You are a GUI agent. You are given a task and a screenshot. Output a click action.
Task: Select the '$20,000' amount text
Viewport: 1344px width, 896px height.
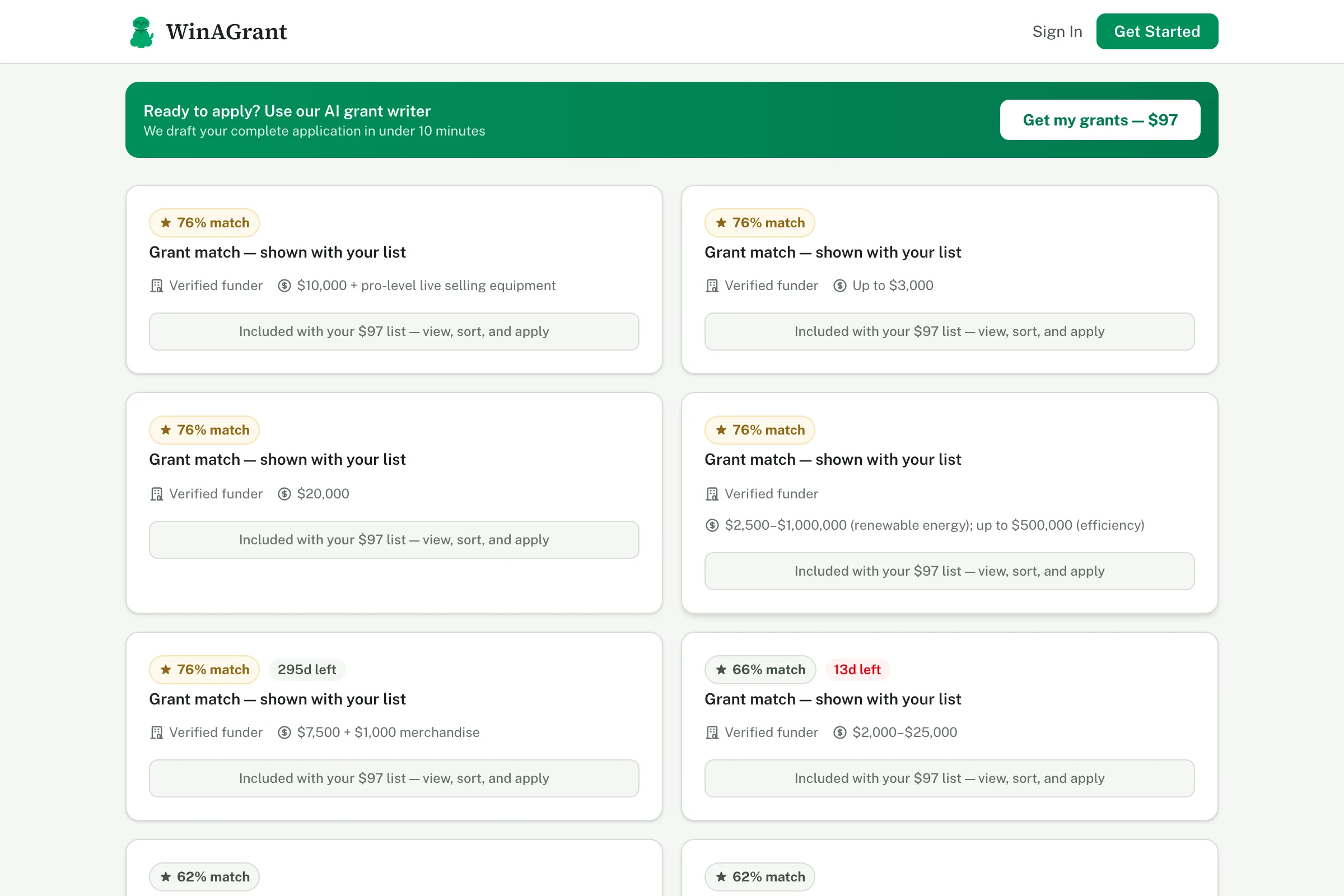coord(324,494)
